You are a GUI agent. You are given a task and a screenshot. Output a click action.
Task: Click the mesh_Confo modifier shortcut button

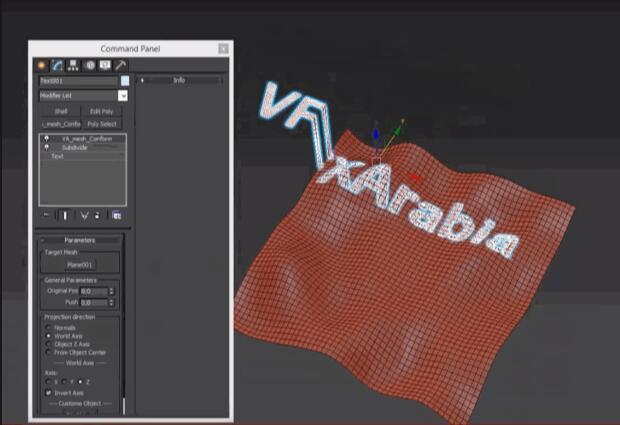point(61,124)
